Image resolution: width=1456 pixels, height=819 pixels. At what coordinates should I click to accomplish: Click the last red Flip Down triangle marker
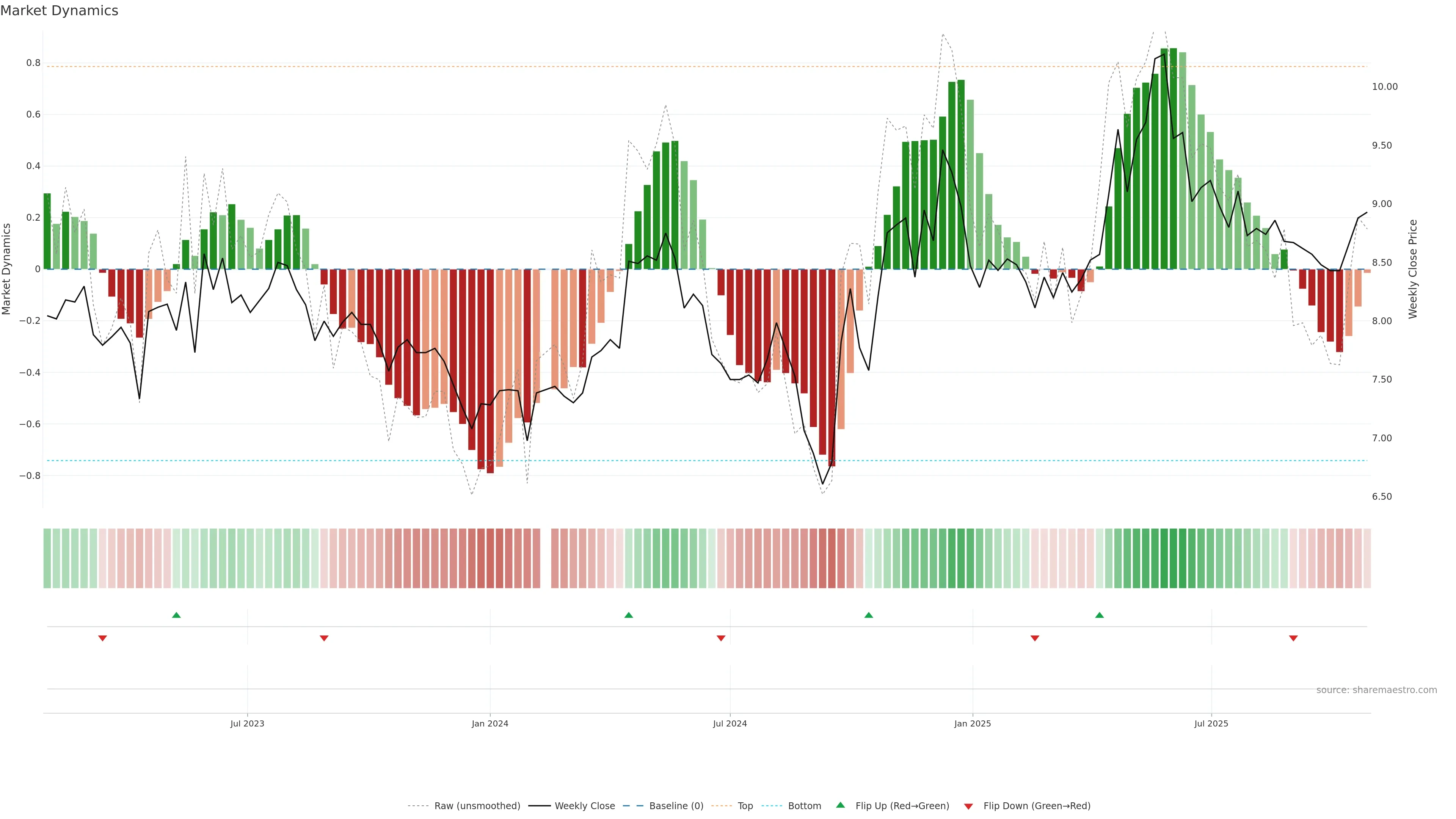coord(1293,638)
